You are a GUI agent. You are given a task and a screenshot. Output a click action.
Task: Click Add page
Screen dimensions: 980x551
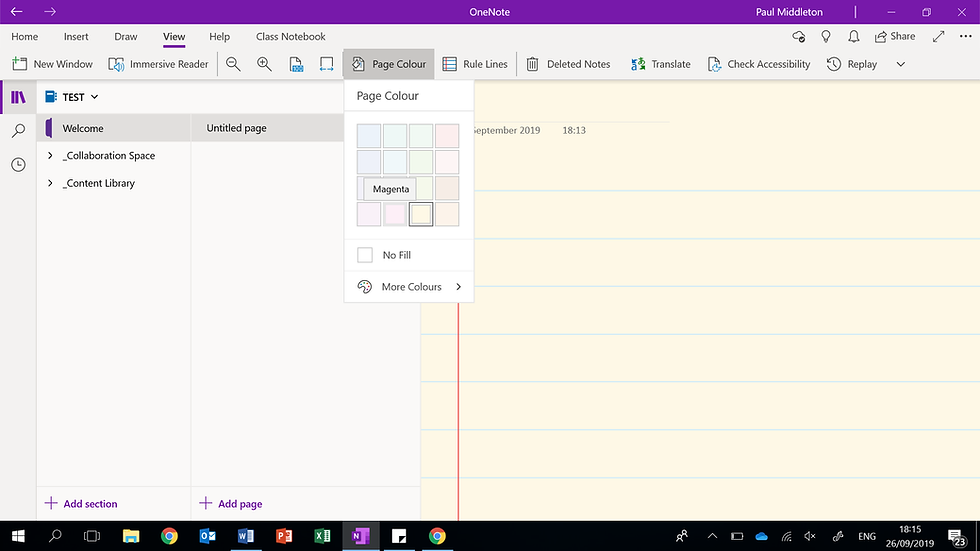point(231,504)
